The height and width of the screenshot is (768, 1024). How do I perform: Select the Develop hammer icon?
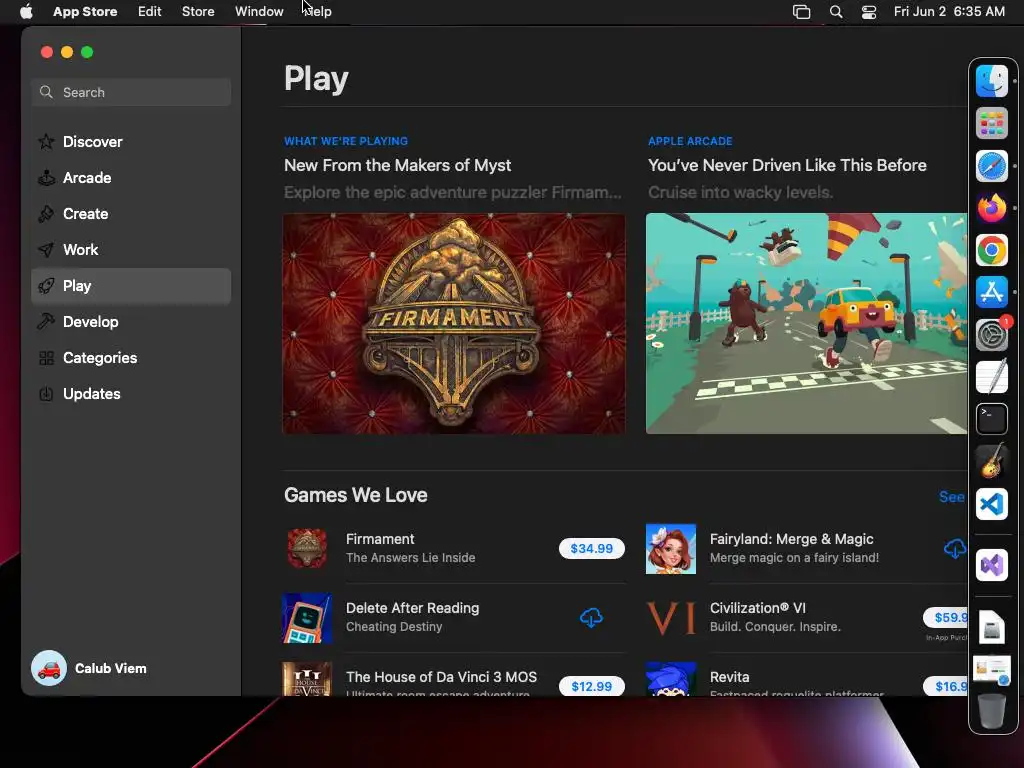click(46, 321)
